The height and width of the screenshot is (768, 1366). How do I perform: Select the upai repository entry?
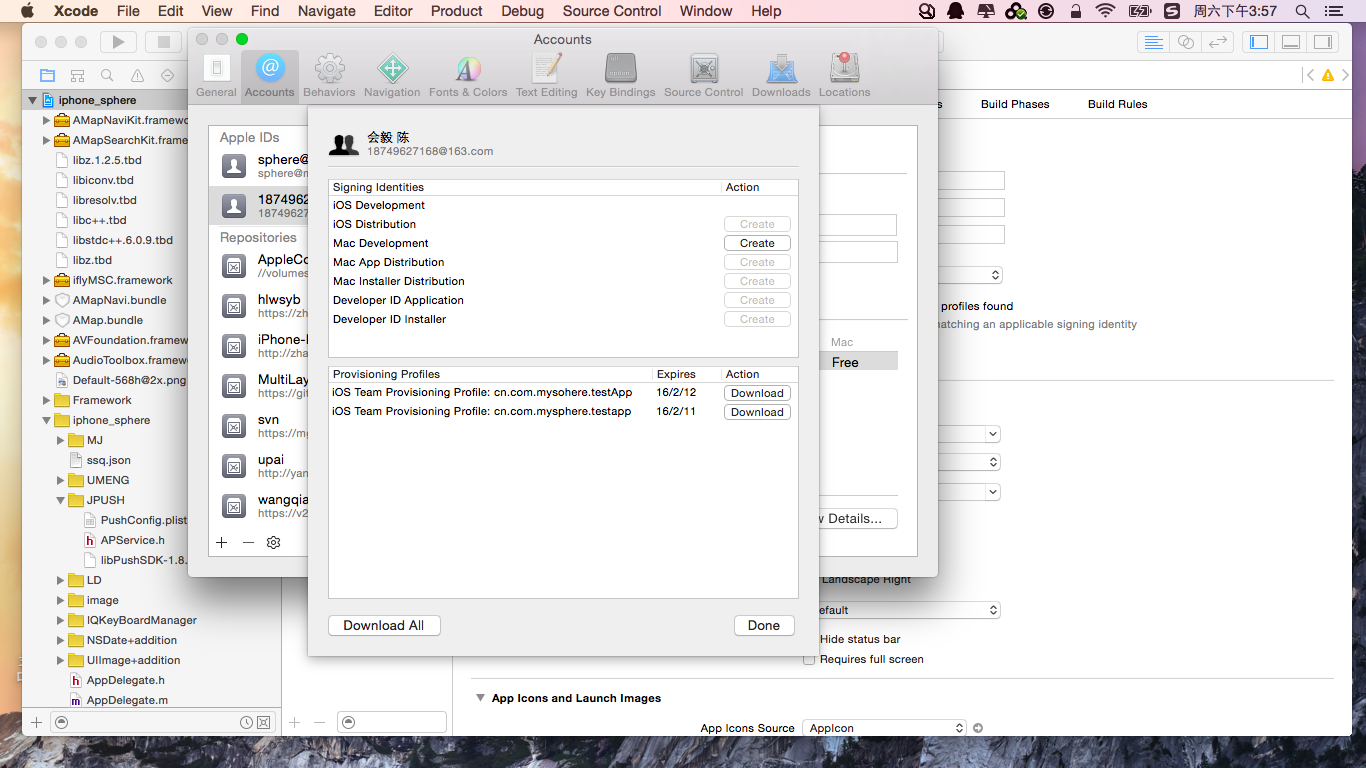[259, 466]
